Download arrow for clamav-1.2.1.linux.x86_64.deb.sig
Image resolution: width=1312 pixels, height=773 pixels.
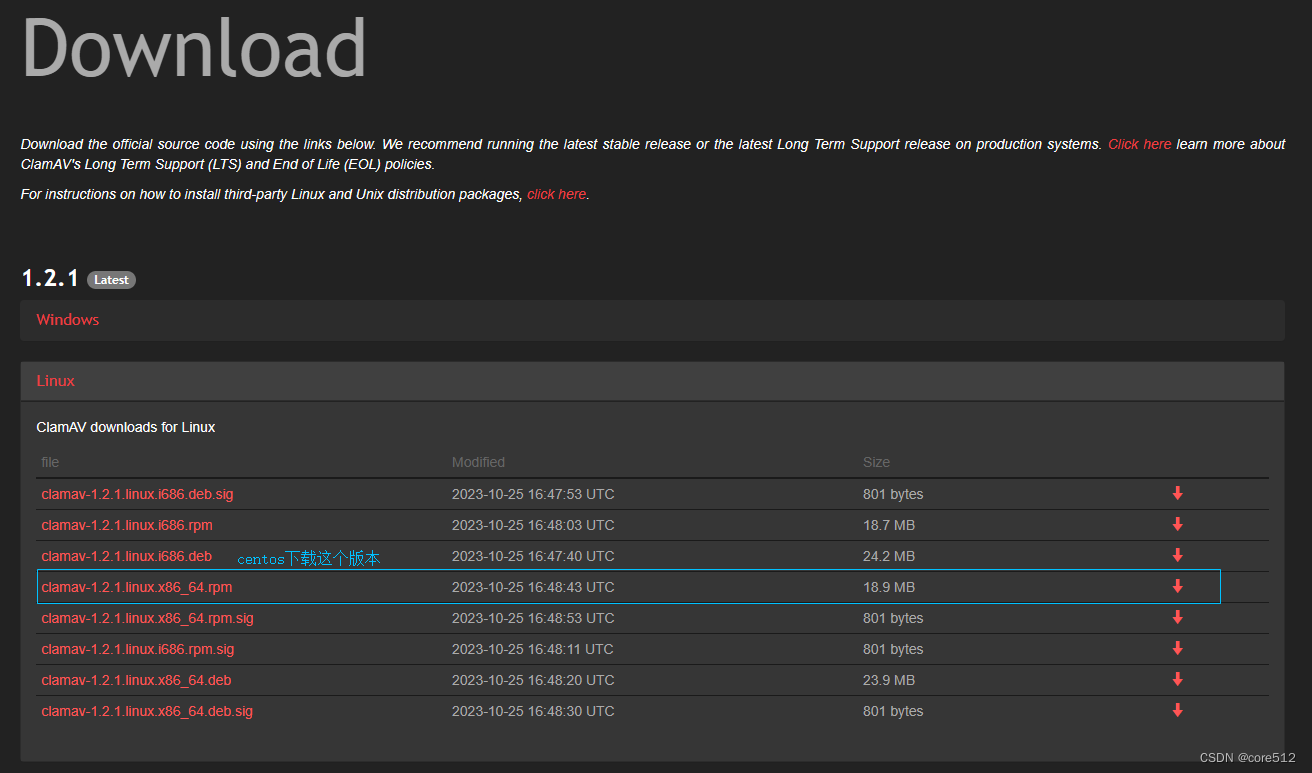click(x=1178, y=710)
